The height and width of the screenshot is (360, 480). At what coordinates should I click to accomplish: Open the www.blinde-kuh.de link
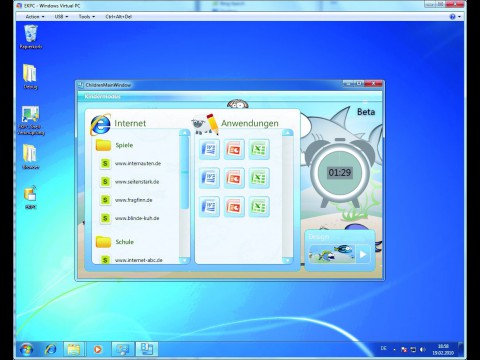click(137, 218)
